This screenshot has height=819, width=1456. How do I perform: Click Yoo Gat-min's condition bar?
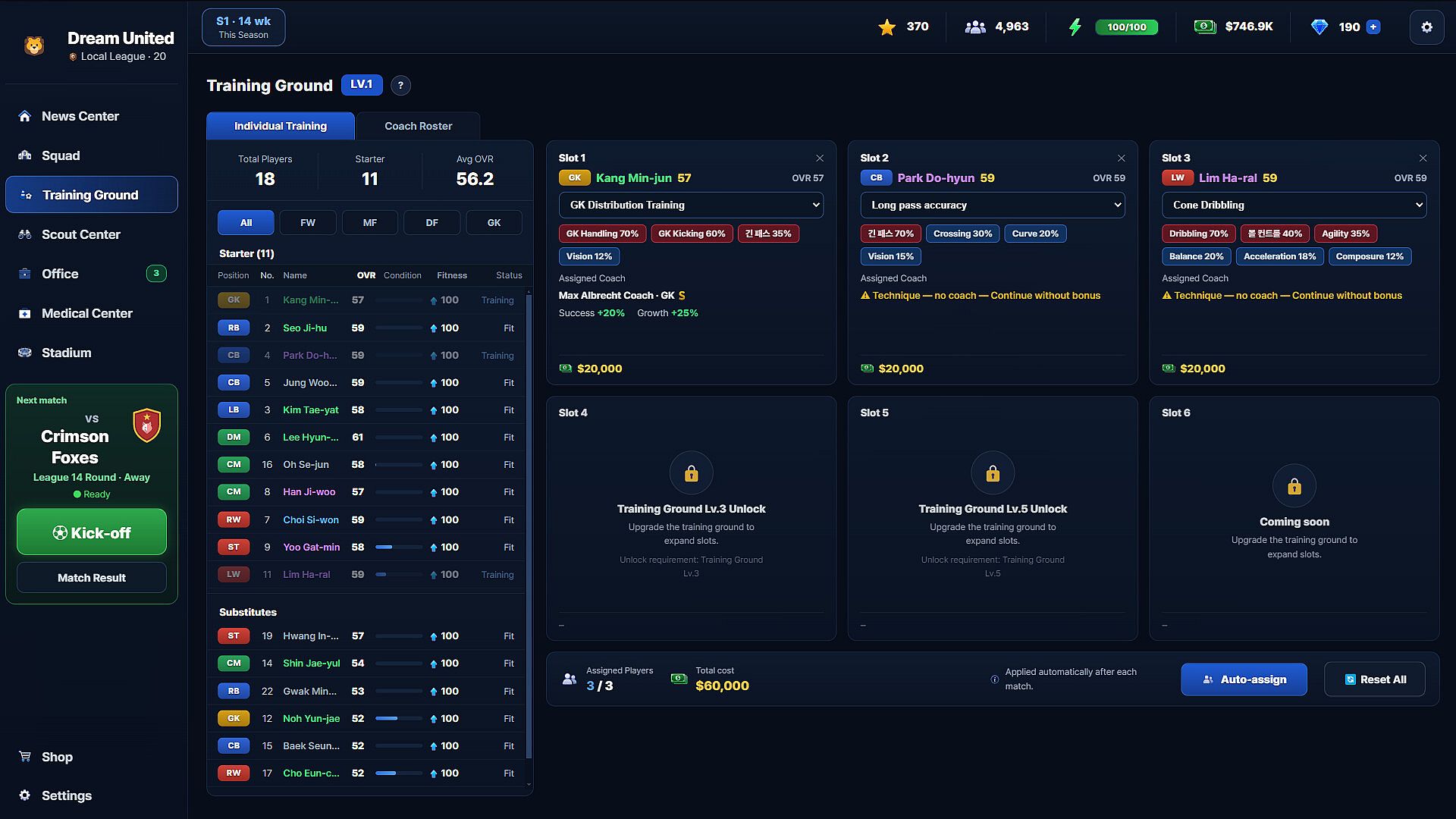(399, 548)
